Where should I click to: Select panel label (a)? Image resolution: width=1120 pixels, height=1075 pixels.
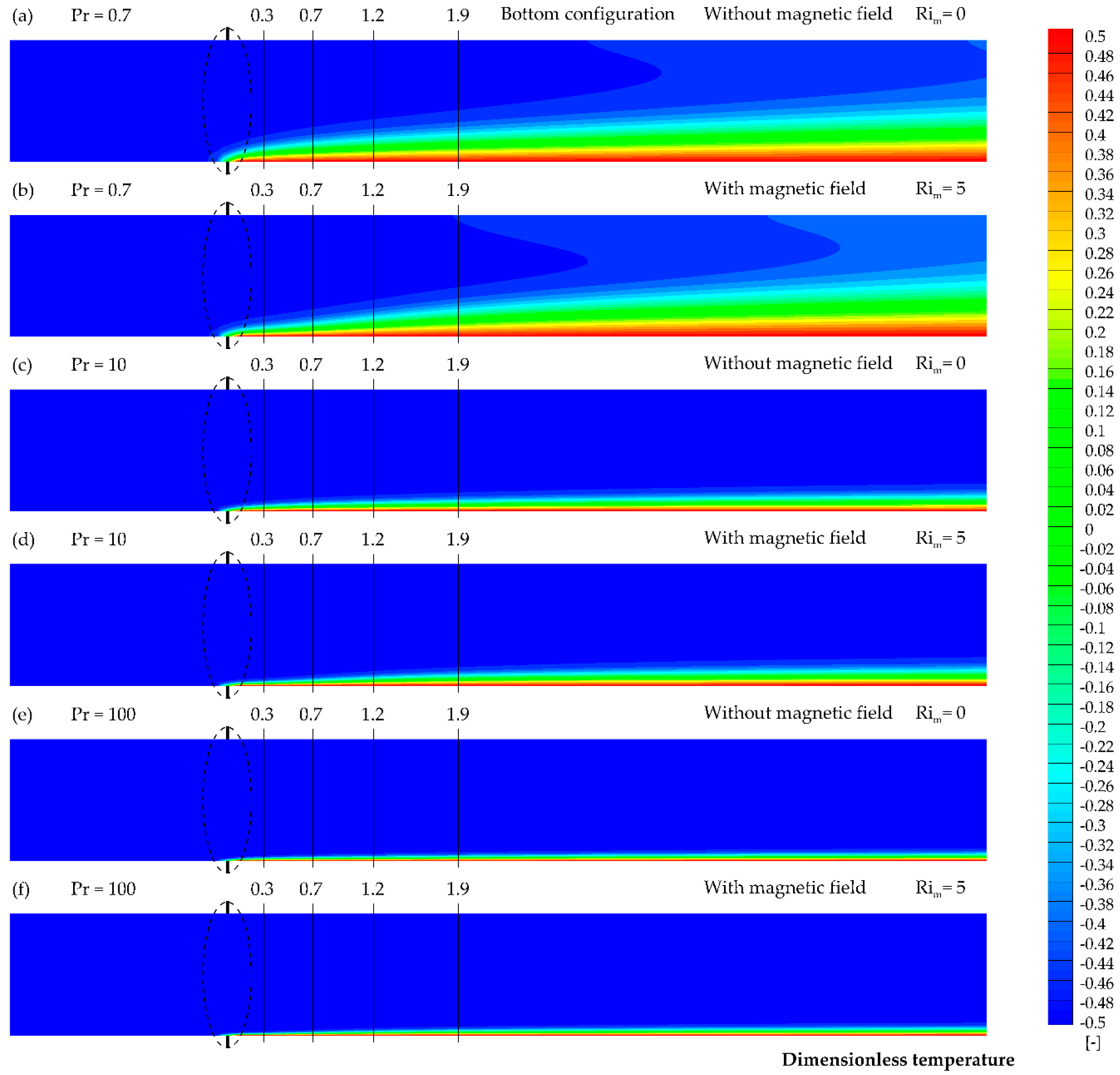23,16
